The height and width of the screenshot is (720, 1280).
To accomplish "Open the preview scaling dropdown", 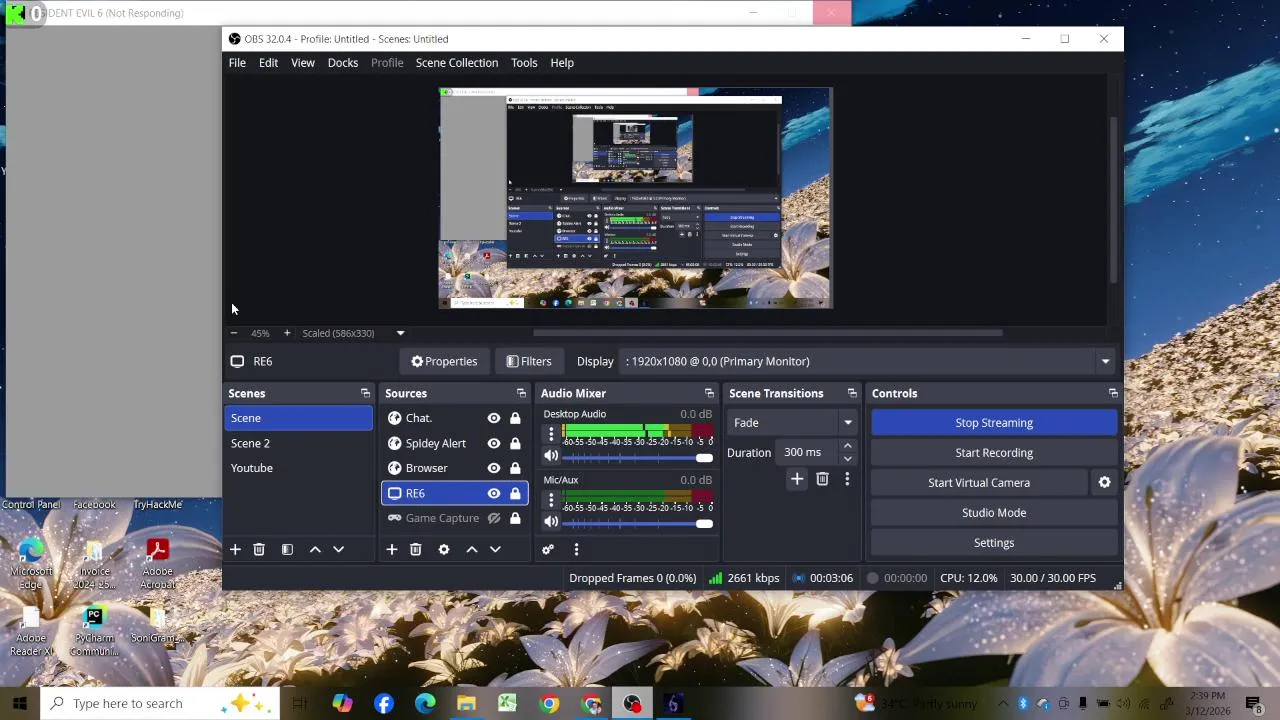I will point(400,333).
